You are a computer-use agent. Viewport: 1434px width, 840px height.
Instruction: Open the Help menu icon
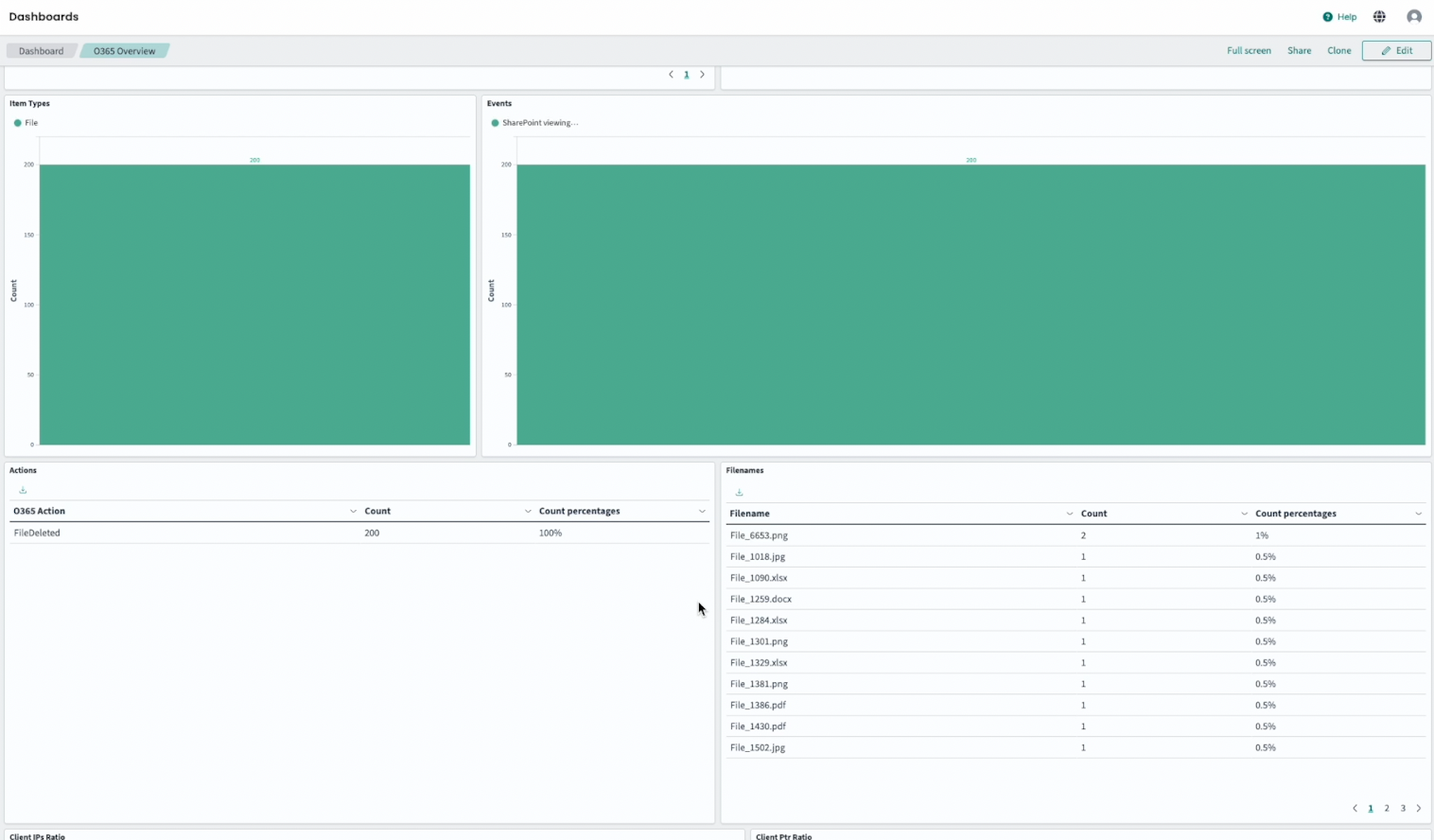tap(1327, 17)
